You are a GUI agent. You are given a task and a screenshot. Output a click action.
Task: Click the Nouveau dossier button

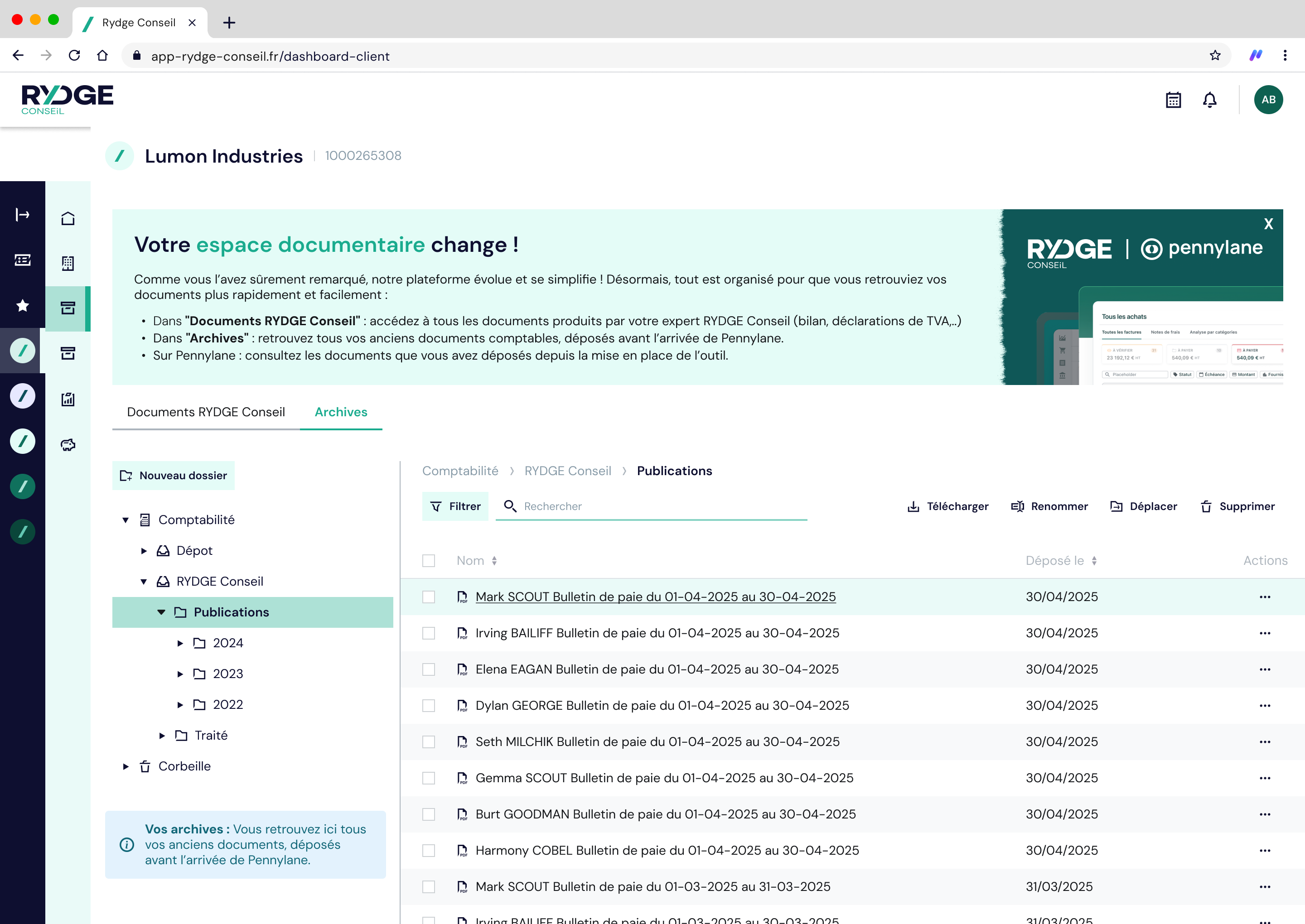[x=174, y=476]
